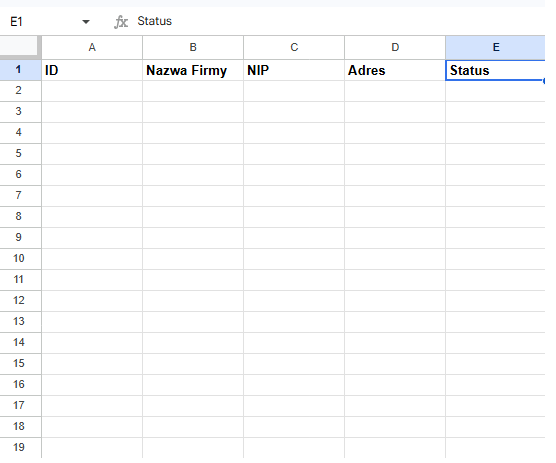Click empty cell C2 under NIP
Screen dimensions: 556x463
point(294,91)
